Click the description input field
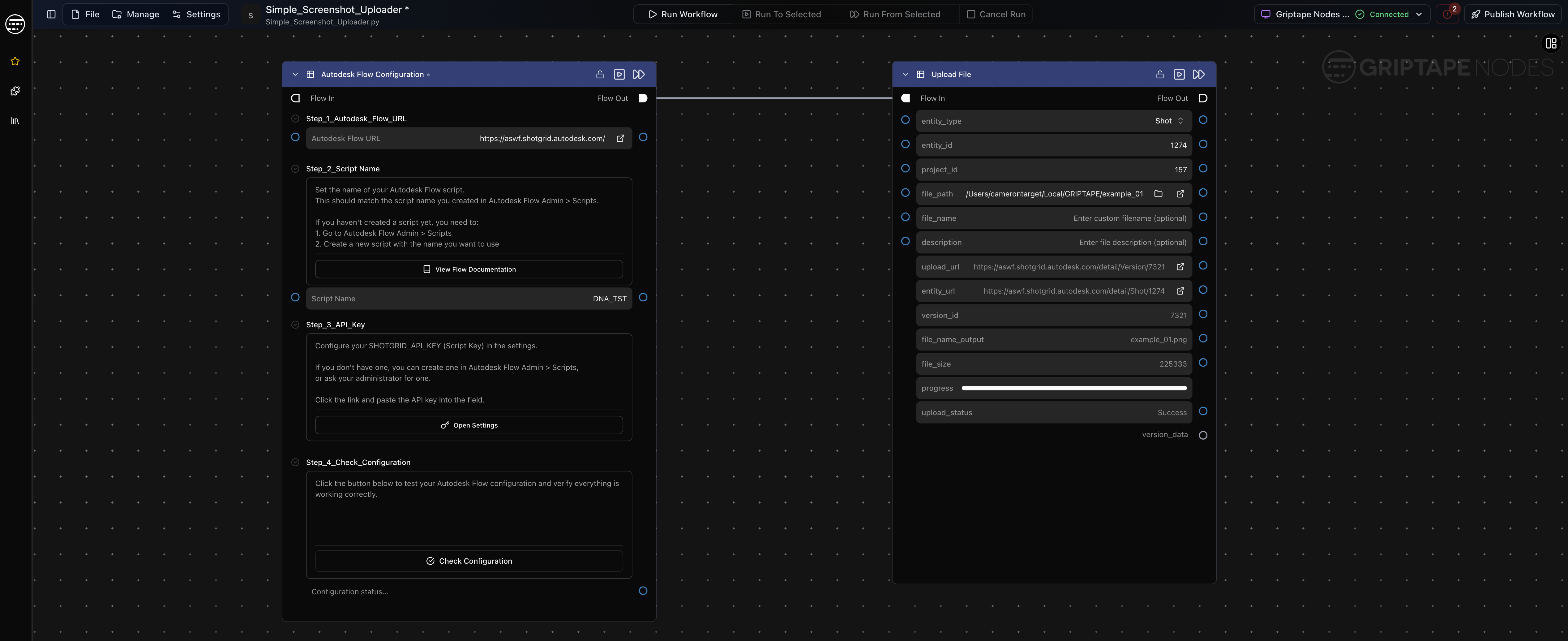Viewport: 1568px width, 641px height. [1054, 242]
